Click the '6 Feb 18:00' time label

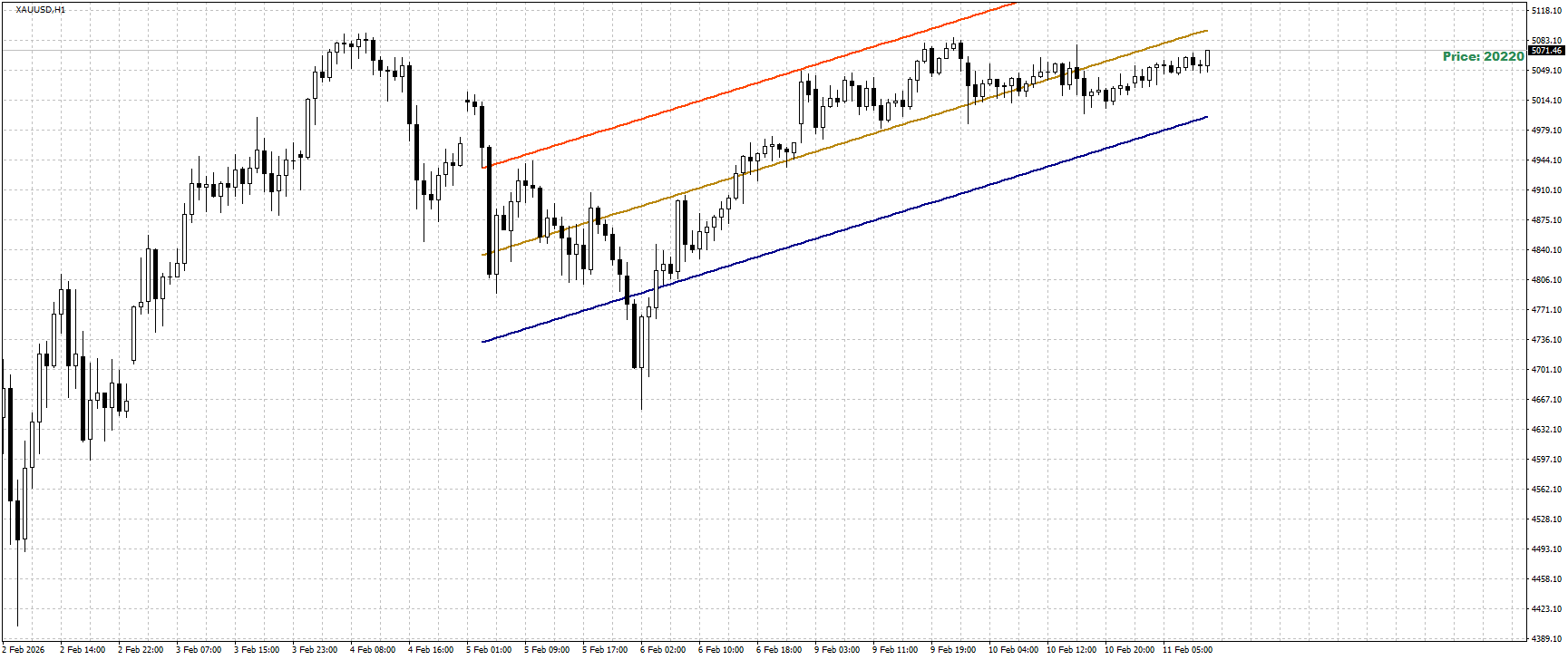[x=780, y=650]
